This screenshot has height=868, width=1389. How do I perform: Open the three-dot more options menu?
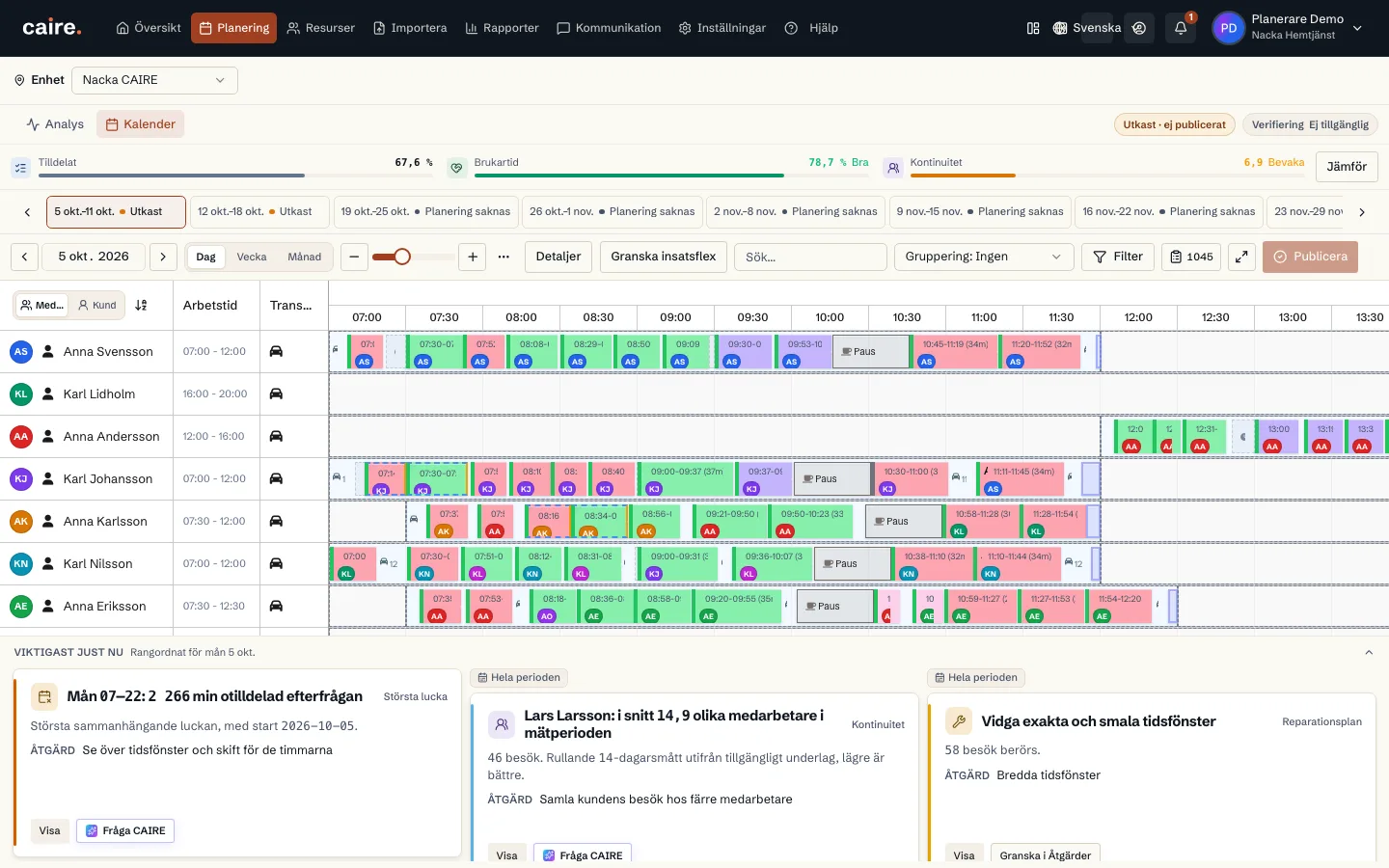(x=504, y=257)
